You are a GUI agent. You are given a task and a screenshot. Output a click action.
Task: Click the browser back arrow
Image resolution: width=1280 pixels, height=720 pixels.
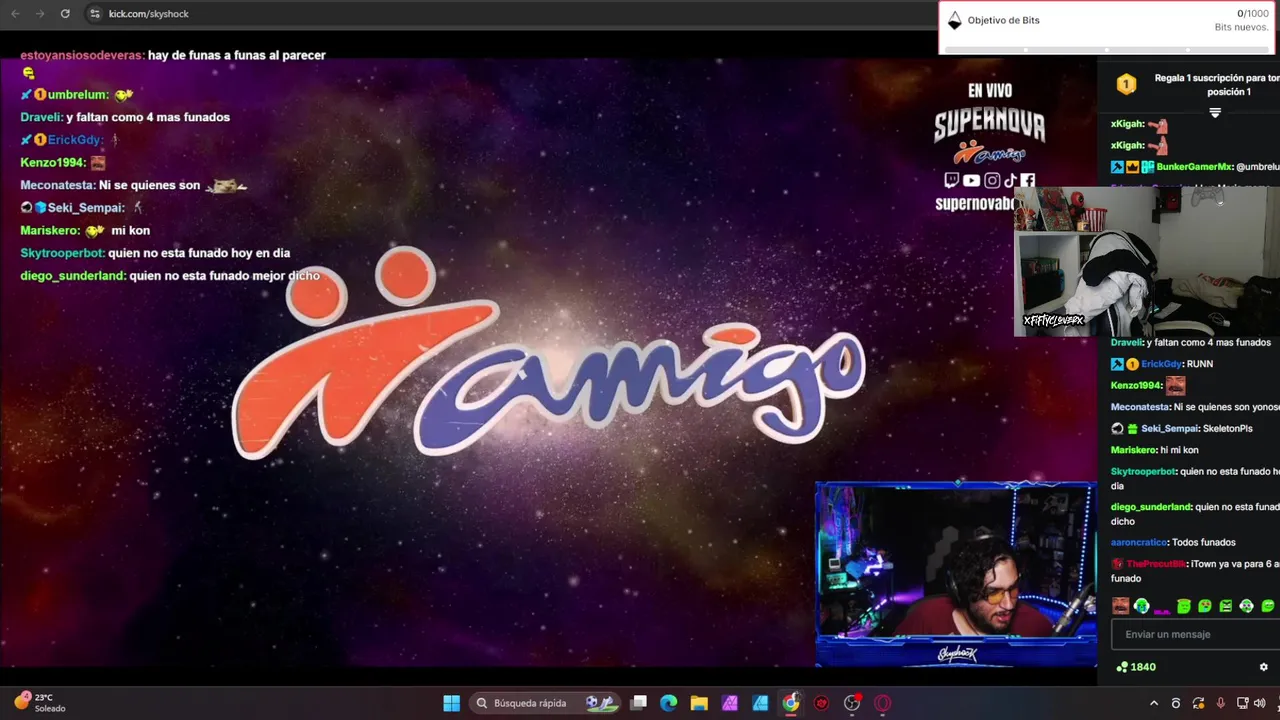coord(15,14)
